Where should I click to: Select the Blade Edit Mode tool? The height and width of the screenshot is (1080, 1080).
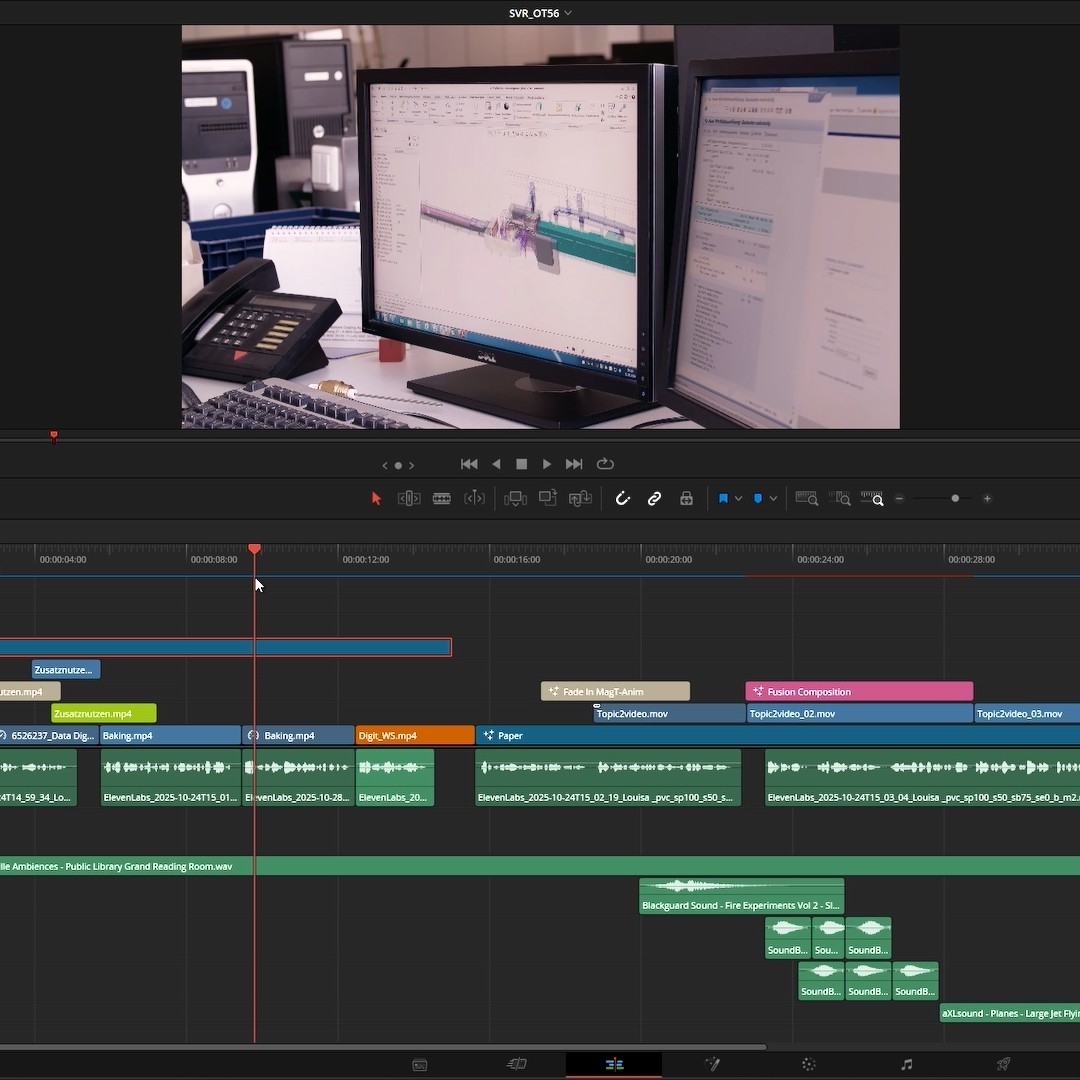441,498
